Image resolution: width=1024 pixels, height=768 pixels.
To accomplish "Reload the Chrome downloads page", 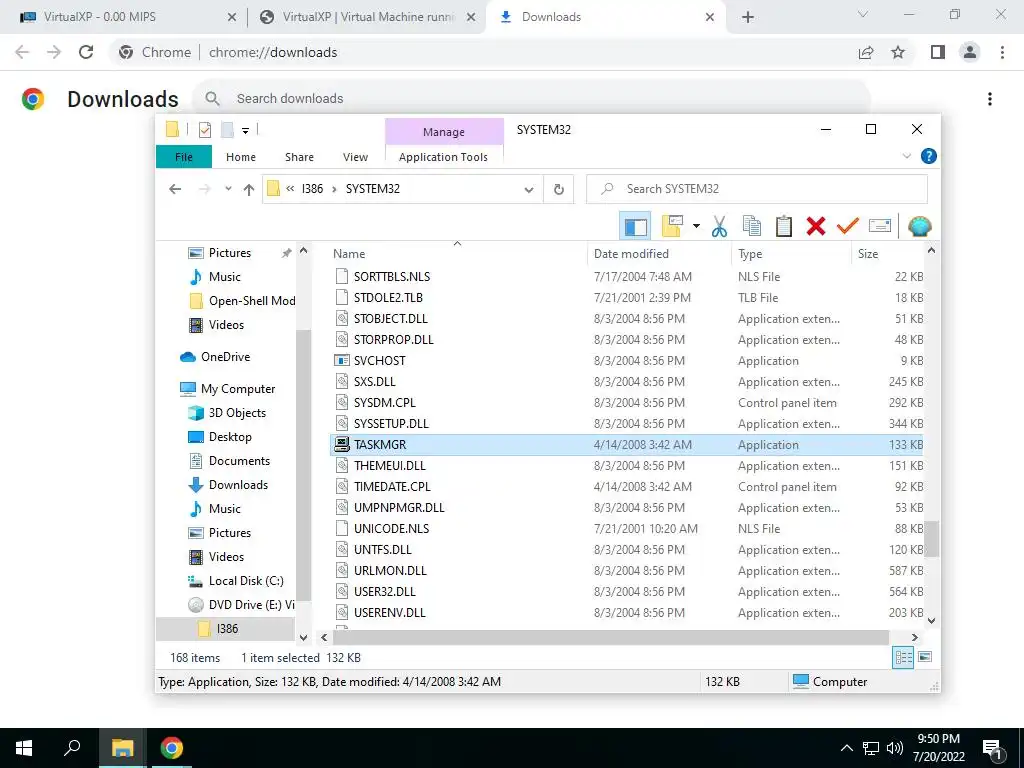I will (x=86, y=52).
